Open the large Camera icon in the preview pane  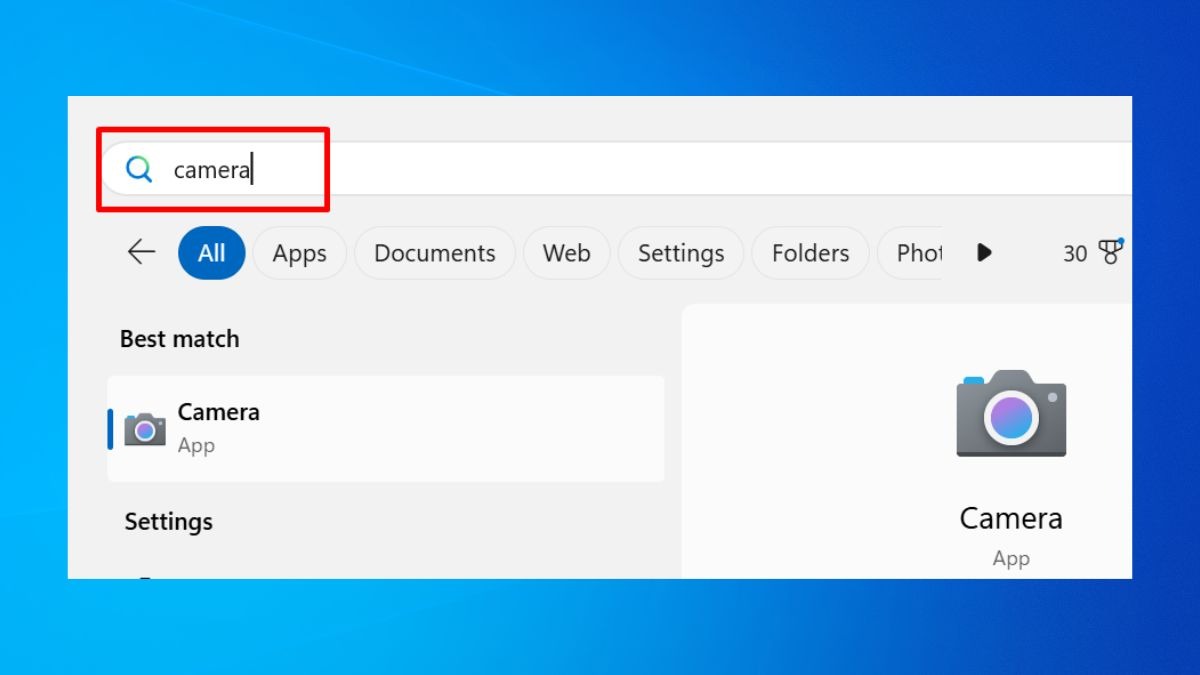[x=1011, y=413]
